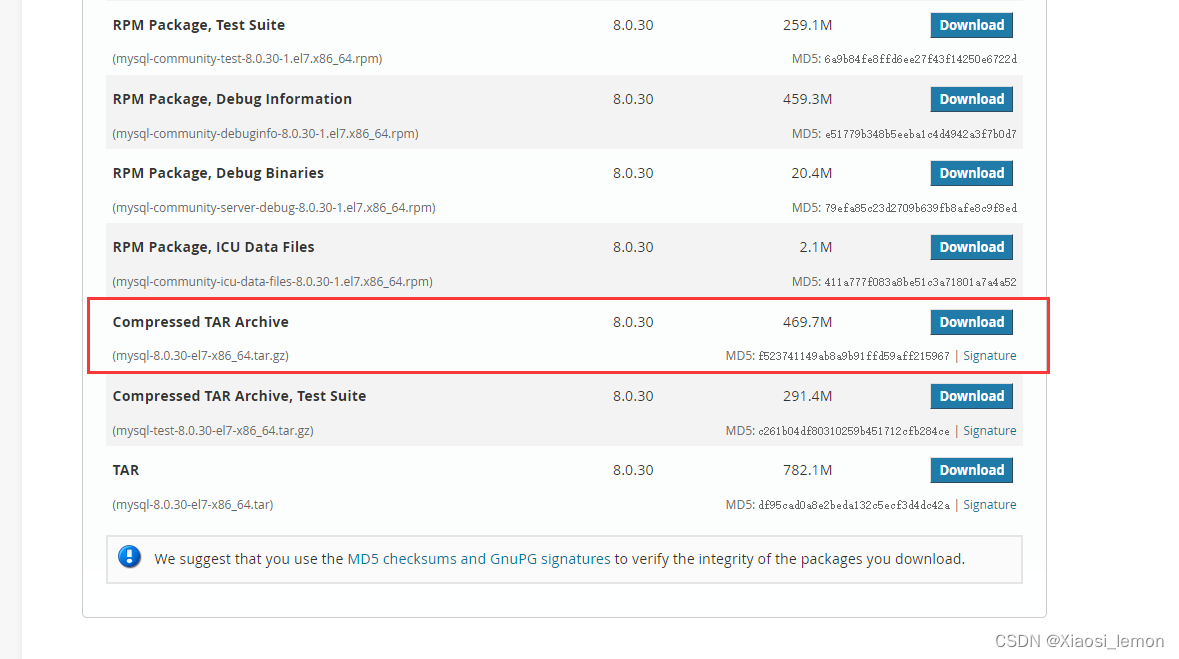Viewport: 1179px width, 659px height.
Task: Download Compressed TAR Archive, Test Suite
Action: coord(971,396)
